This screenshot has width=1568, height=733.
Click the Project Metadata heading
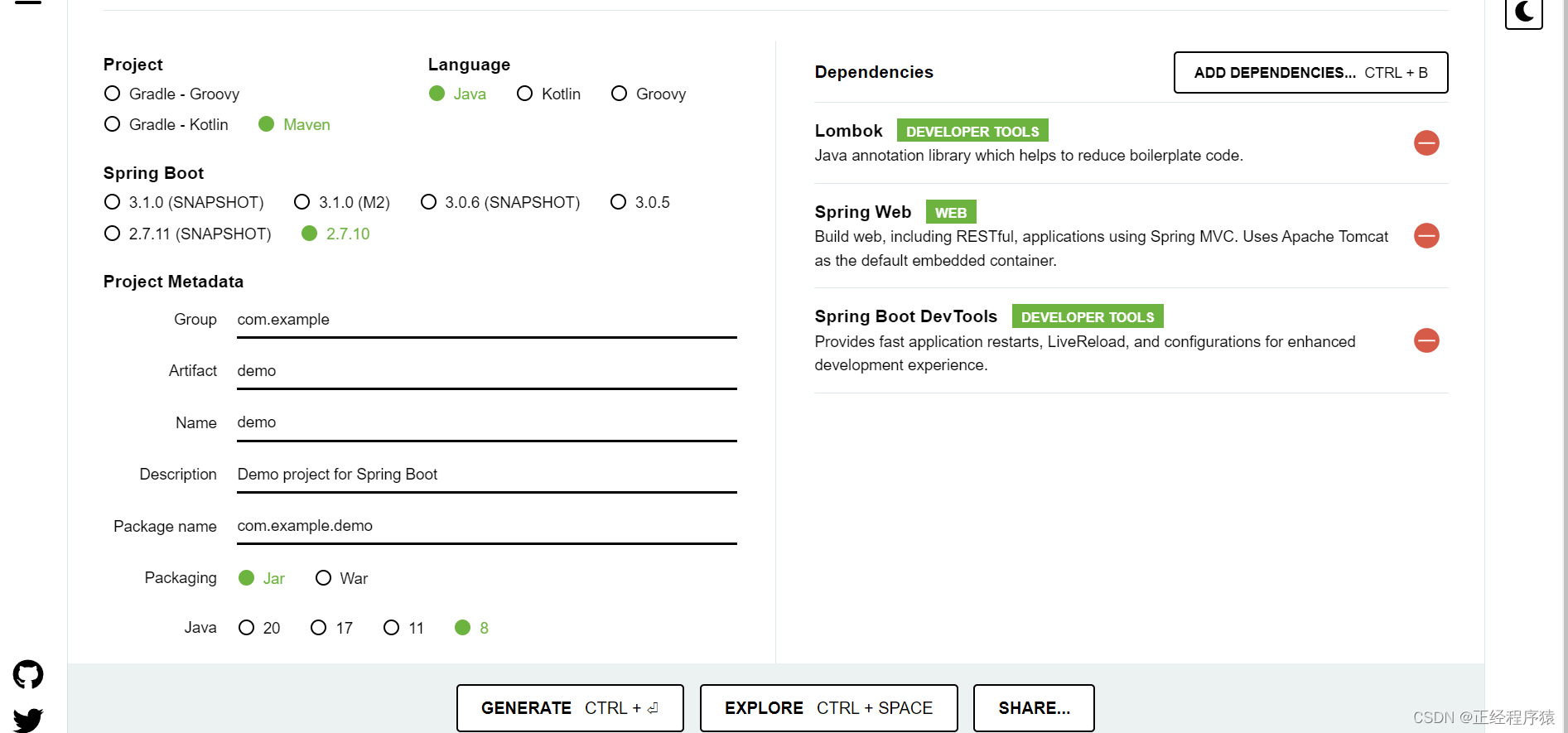(173, 282)
